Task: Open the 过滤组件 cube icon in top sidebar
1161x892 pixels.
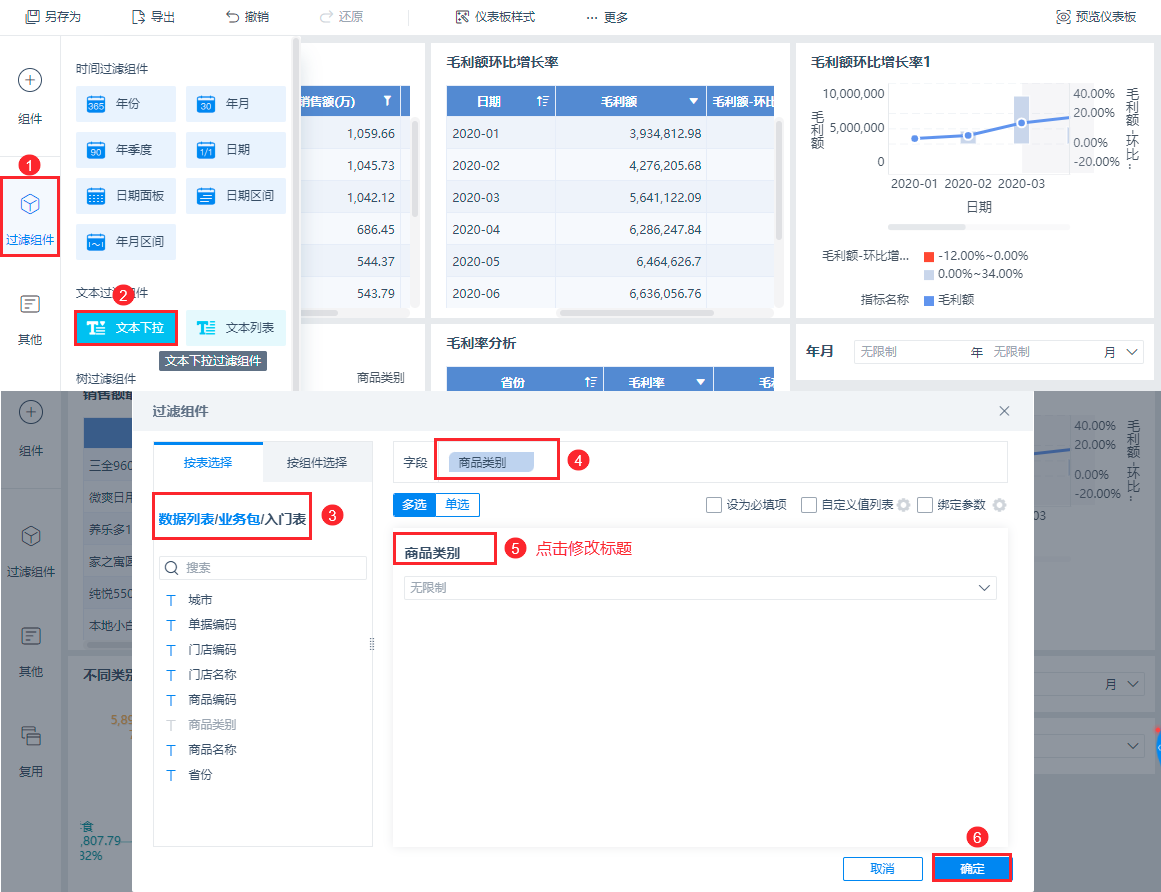Action: 30,204
